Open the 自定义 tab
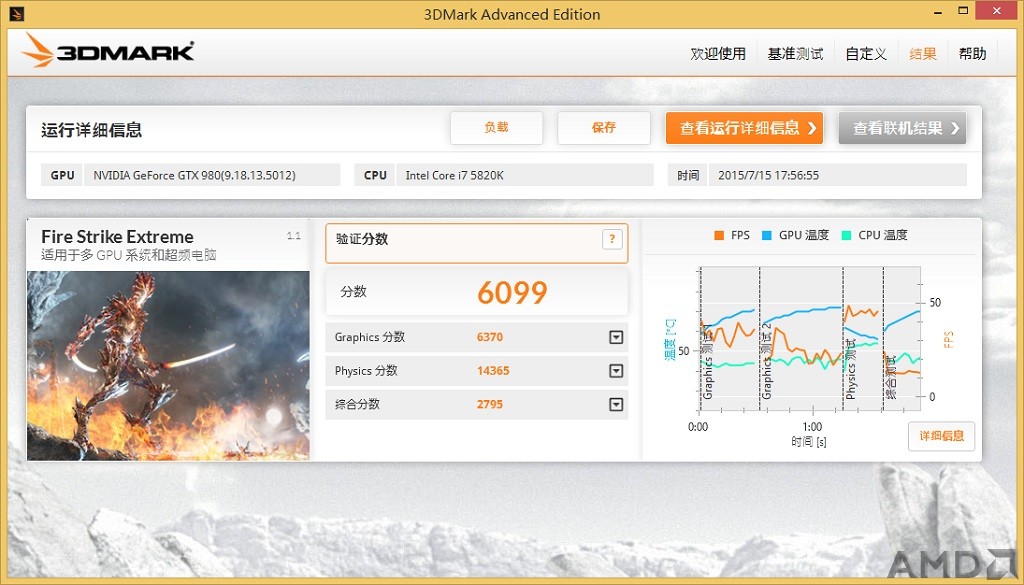This screenshot has height=585, width=1024. (x=866, y=54)
